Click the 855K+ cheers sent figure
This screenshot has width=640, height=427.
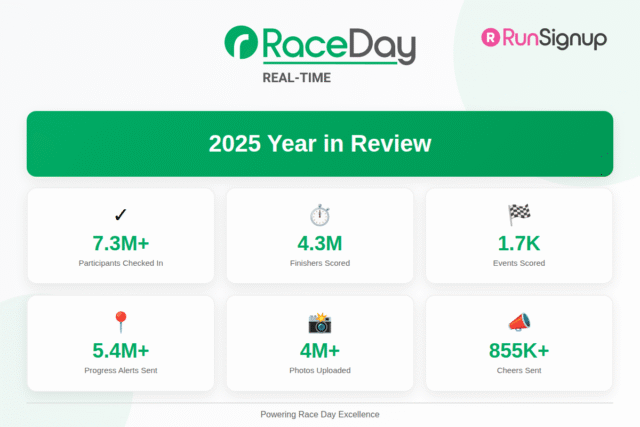coord(519,350)
